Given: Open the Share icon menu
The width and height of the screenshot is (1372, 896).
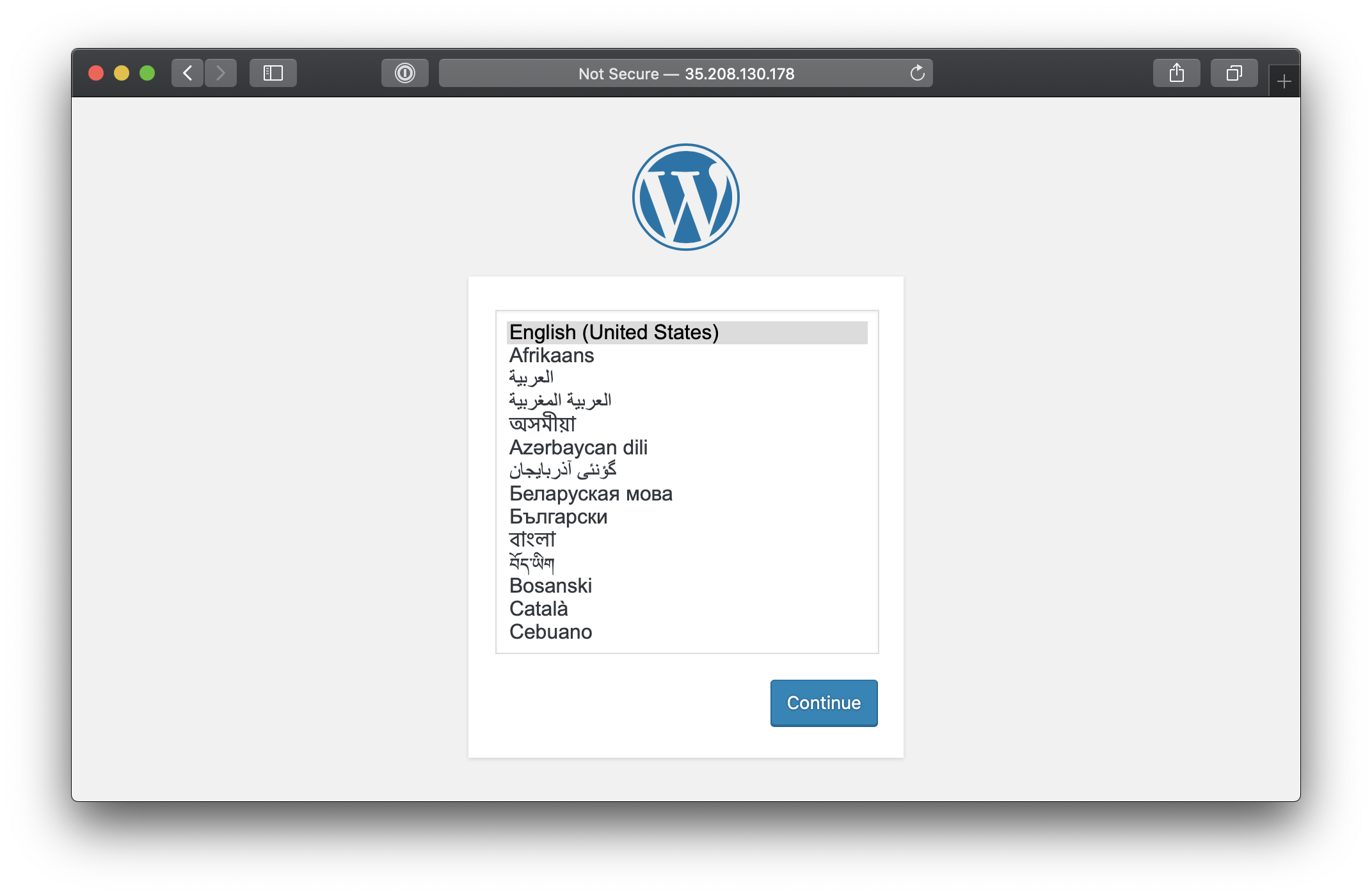Looking at the screenshot, I should tap(1176, 73).
